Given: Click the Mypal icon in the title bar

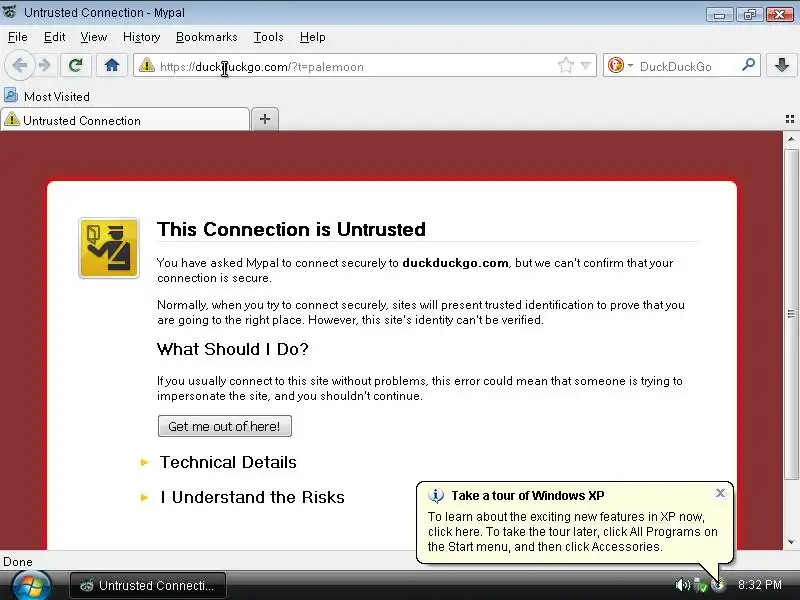Looking at the screenshot, I should pyautogui.click(x=10, y=12).
